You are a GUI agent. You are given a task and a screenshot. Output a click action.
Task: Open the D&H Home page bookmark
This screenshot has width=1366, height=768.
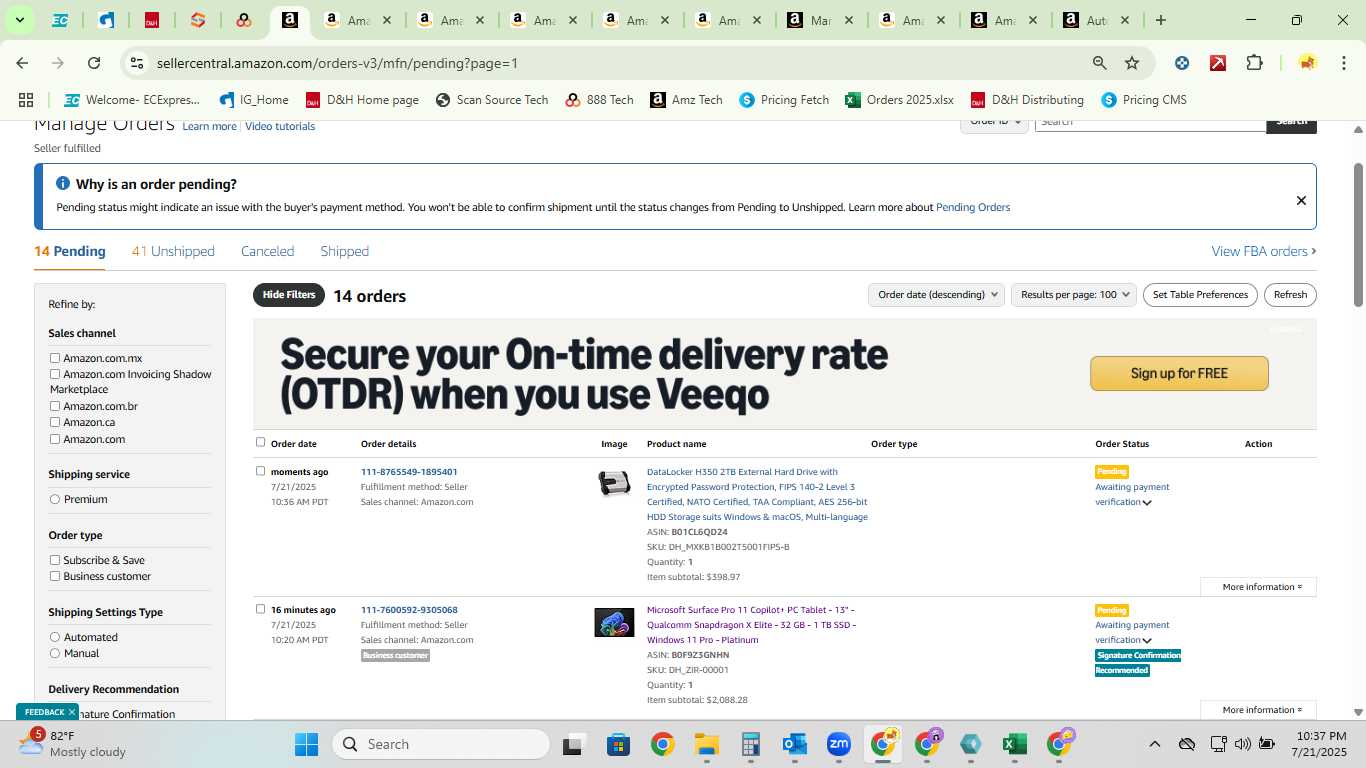362,100
